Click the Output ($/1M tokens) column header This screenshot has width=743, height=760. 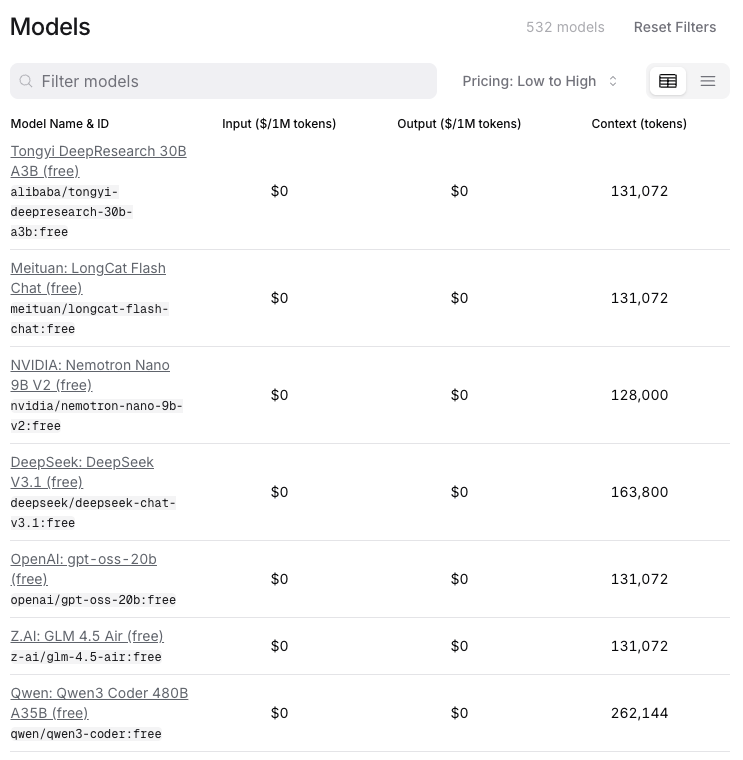(x=459, y=124)
